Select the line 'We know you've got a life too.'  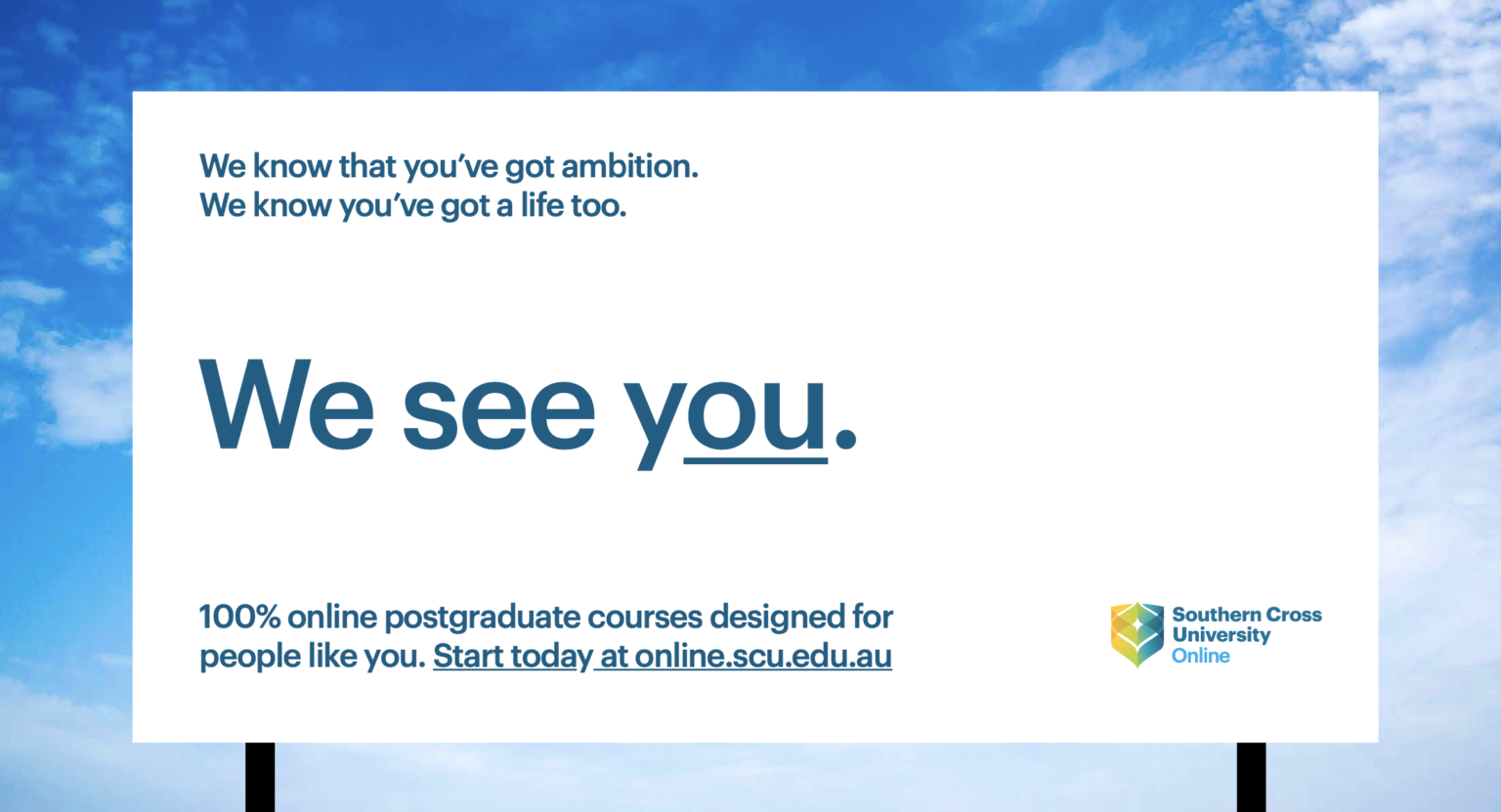point(412,206)
